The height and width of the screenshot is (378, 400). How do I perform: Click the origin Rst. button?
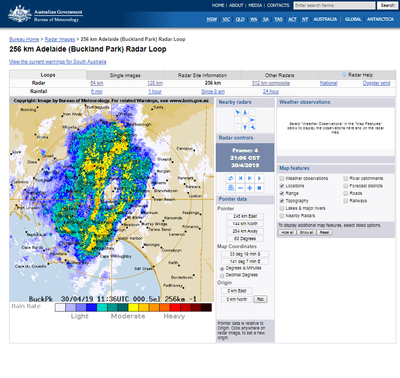pyautogui.click(x=260, y=299)
